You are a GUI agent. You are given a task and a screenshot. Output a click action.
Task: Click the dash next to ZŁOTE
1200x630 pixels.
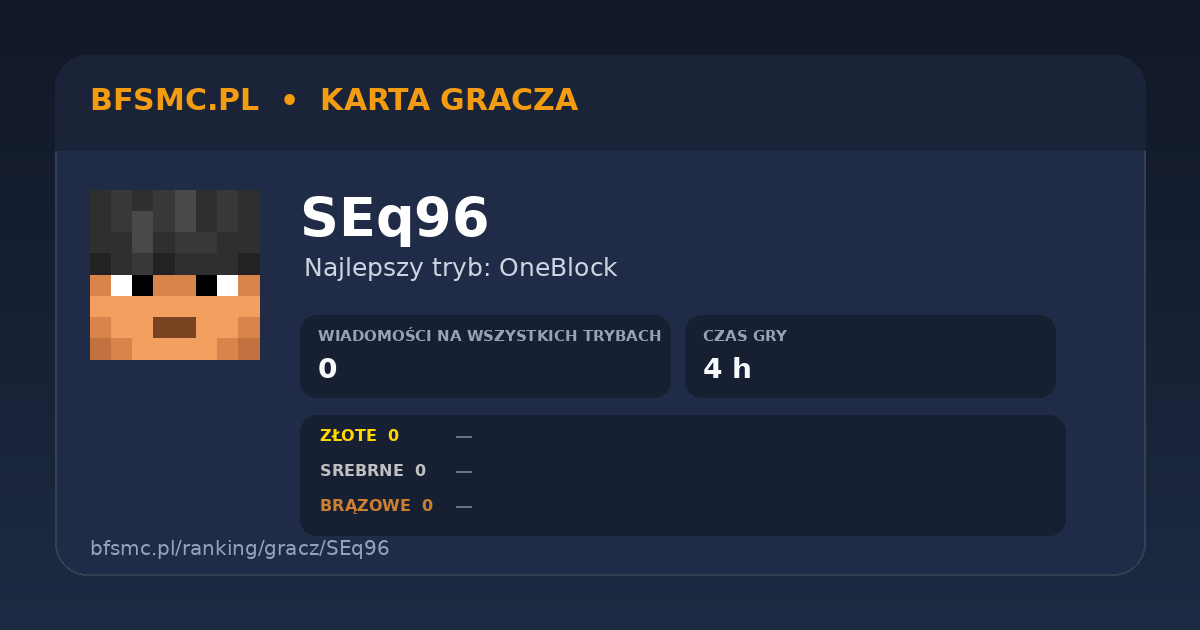coord(464,437)
